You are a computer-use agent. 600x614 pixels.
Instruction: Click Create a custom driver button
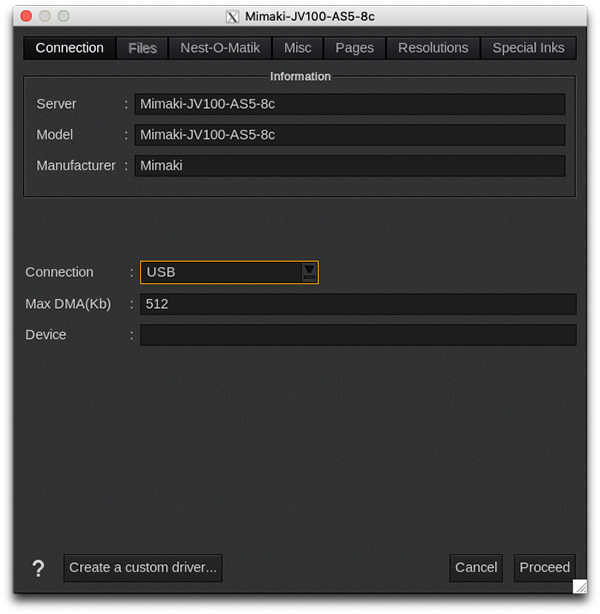142,568
